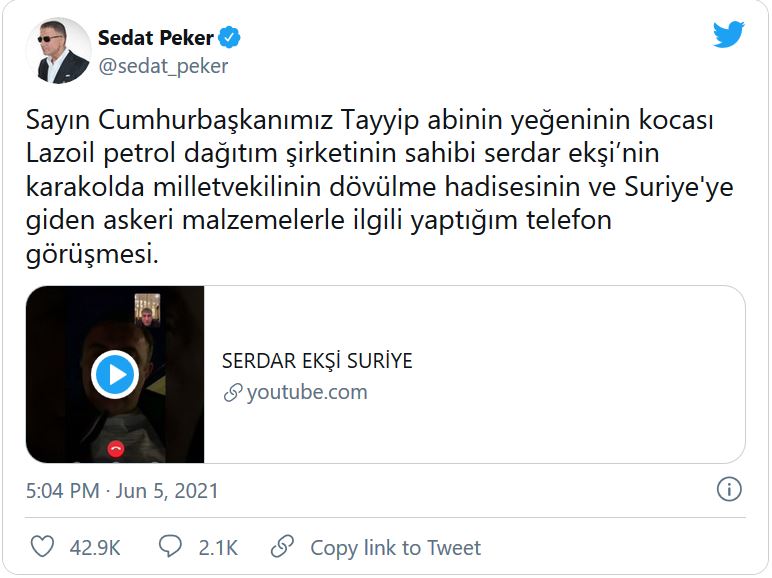Screen dimensions: 772x578
Task: Open the tweet info circle icon
Action: (729, 490)
